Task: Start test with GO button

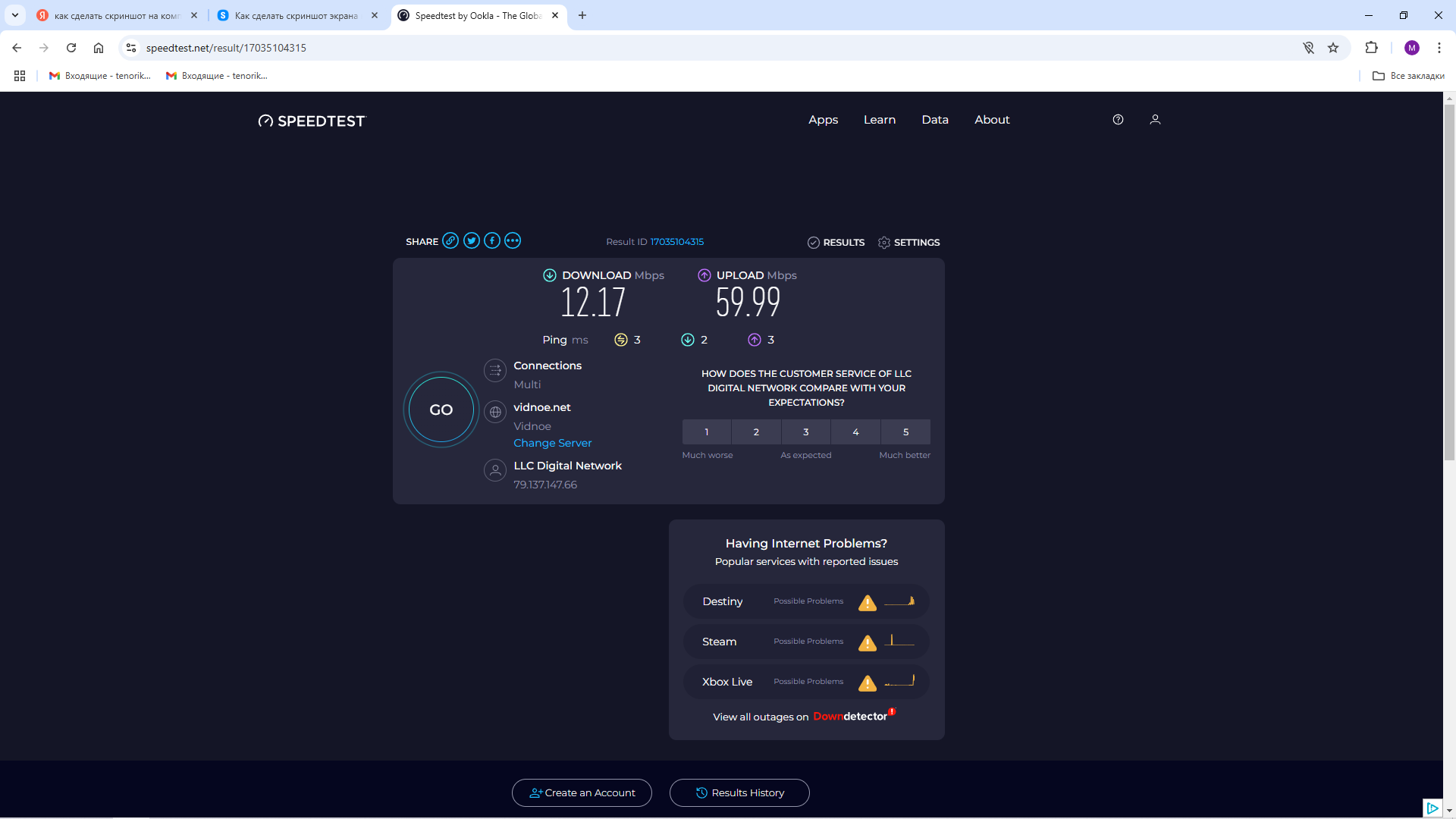Action: [x=441, y=409]
